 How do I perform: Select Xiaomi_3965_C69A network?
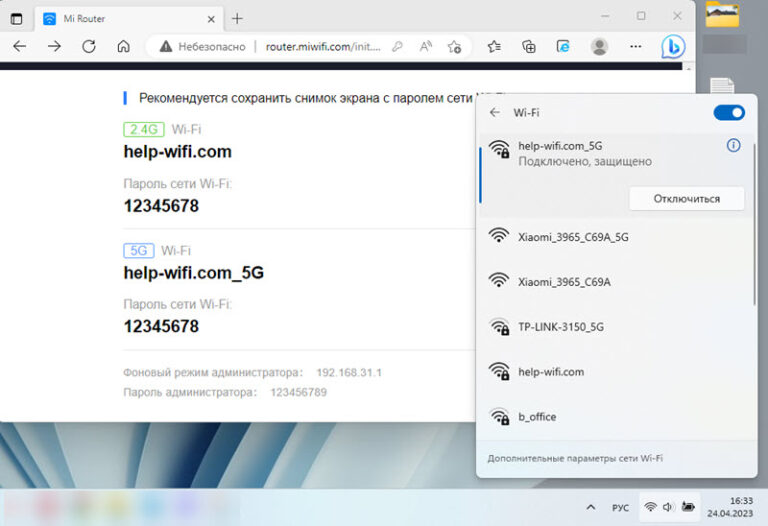(x=614, y=282)
